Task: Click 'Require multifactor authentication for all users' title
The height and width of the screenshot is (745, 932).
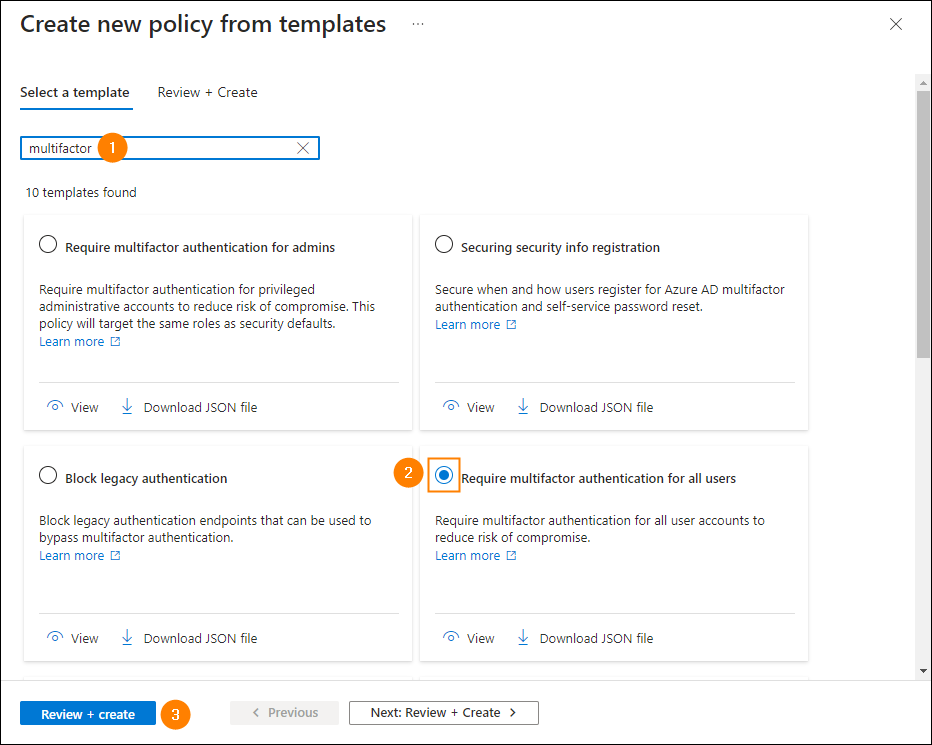Action: (599, 479)
